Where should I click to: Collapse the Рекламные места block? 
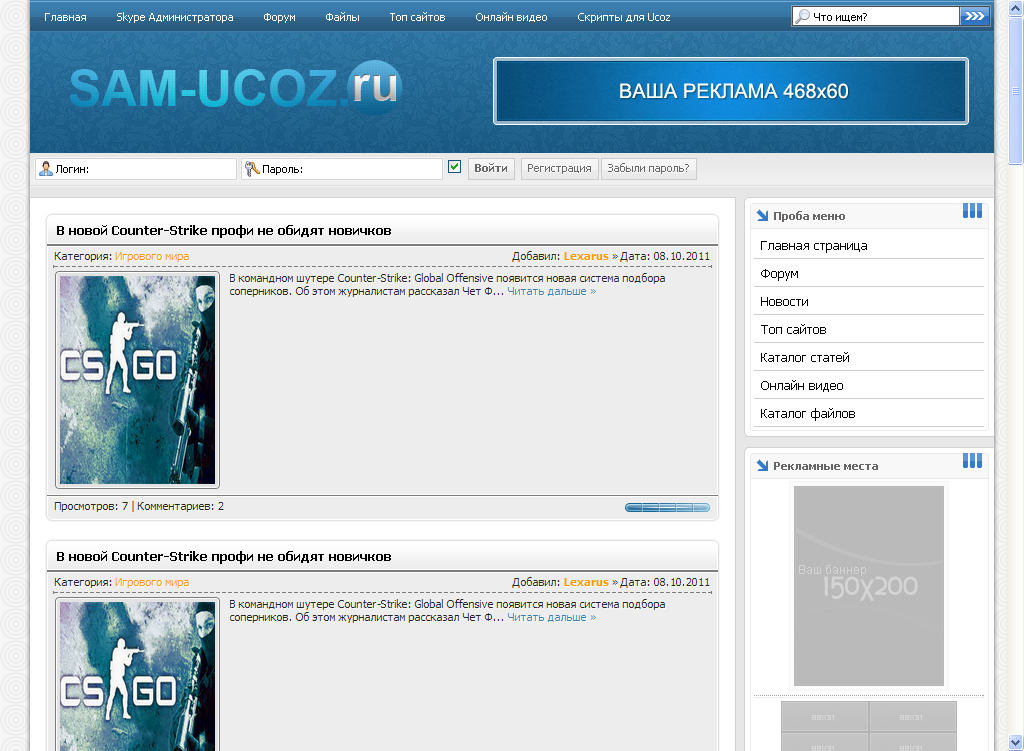coord(972,461)
